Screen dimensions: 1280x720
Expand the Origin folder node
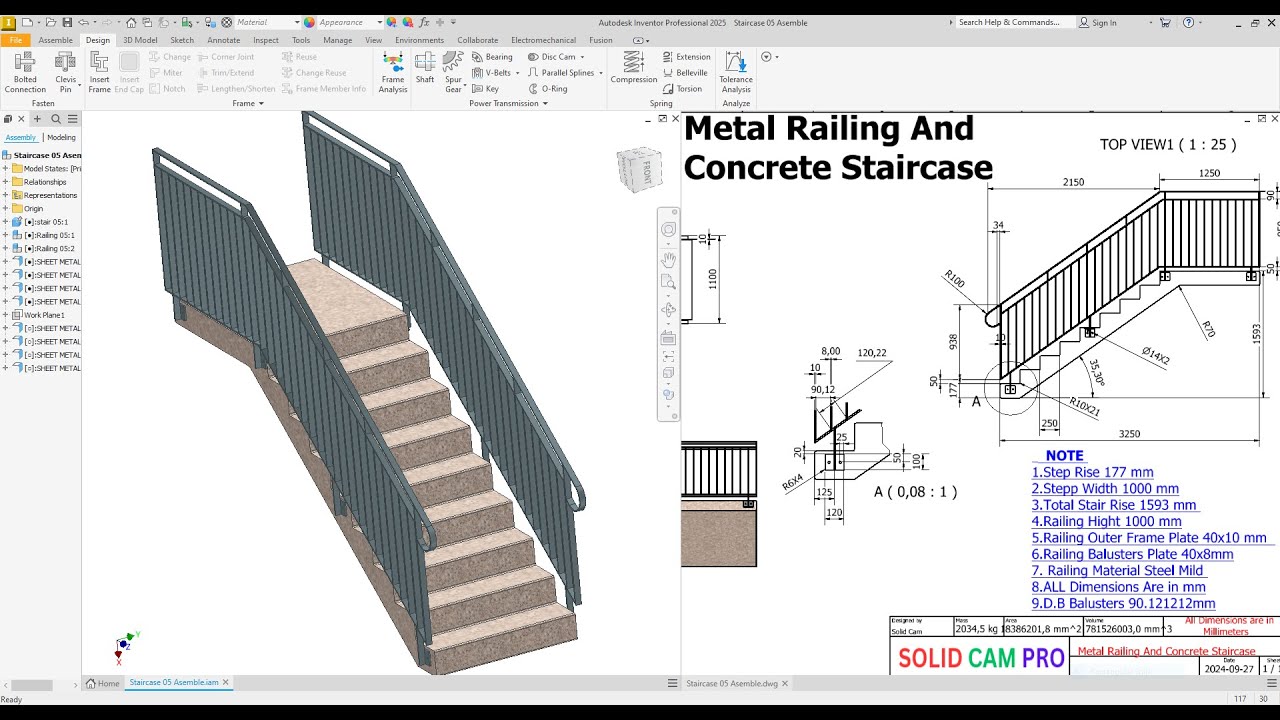tap(5, 209)
